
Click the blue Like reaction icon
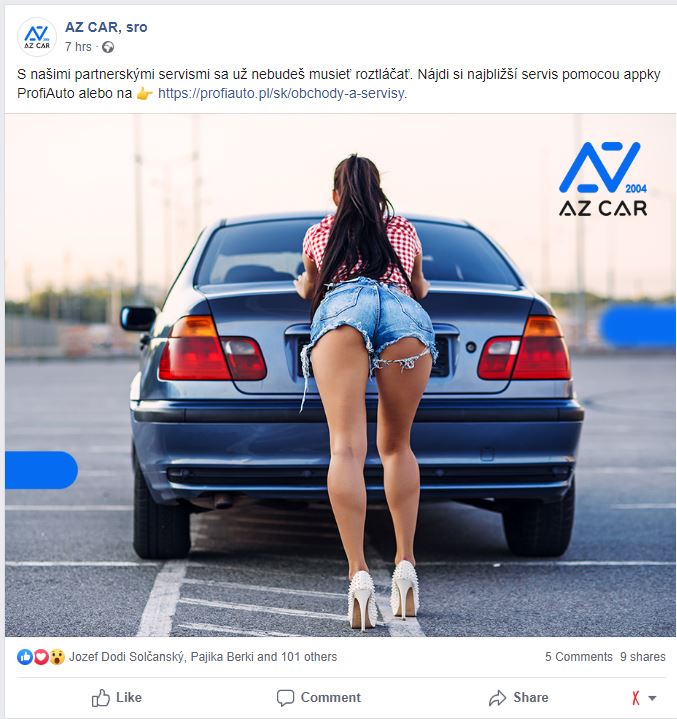click(x=25, y=657)
